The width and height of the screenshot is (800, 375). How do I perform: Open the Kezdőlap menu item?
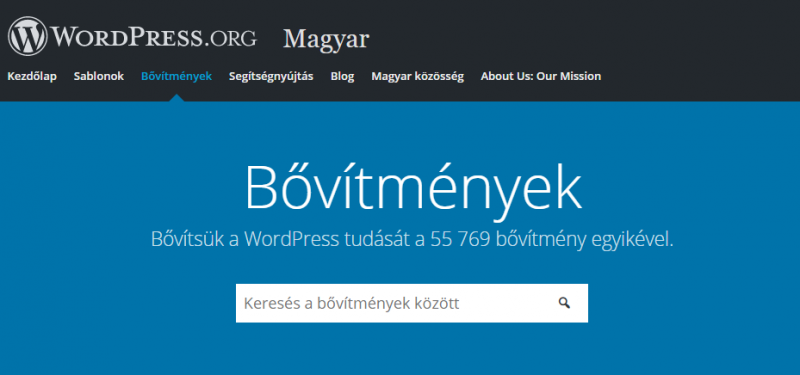click(32, 77)
